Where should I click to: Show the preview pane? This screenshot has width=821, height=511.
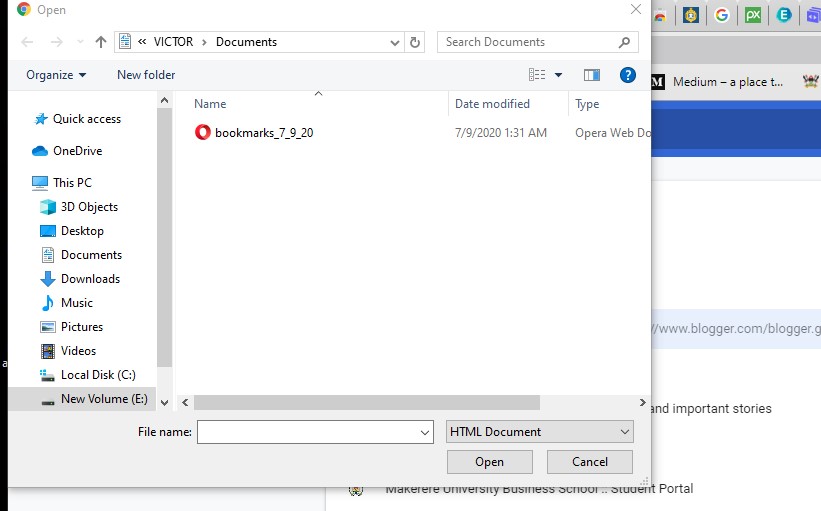coord(592,75)
